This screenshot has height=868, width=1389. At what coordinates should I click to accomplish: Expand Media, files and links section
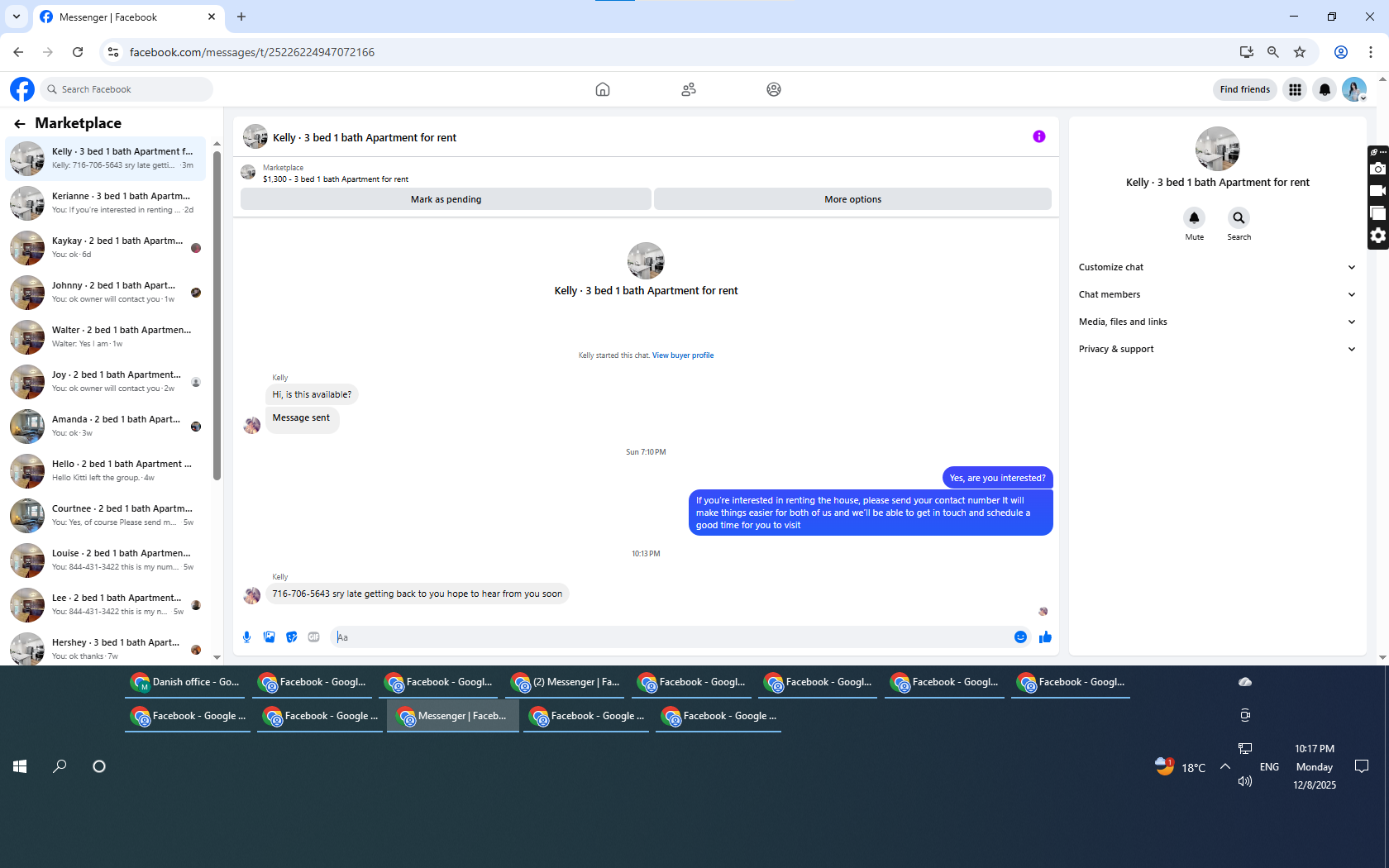1217,322
